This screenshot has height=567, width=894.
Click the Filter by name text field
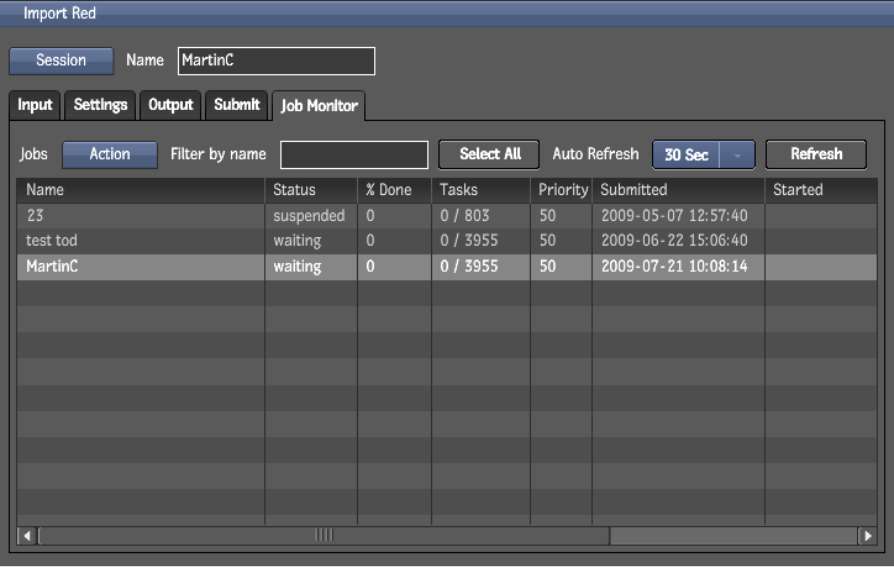[x=354, y=155]
